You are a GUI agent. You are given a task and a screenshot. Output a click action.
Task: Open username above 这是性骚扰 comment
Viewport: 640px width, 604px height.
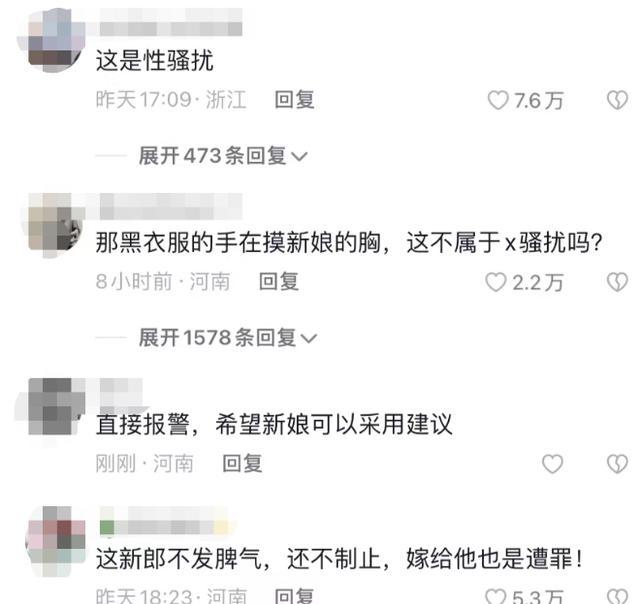pos(171,21)
